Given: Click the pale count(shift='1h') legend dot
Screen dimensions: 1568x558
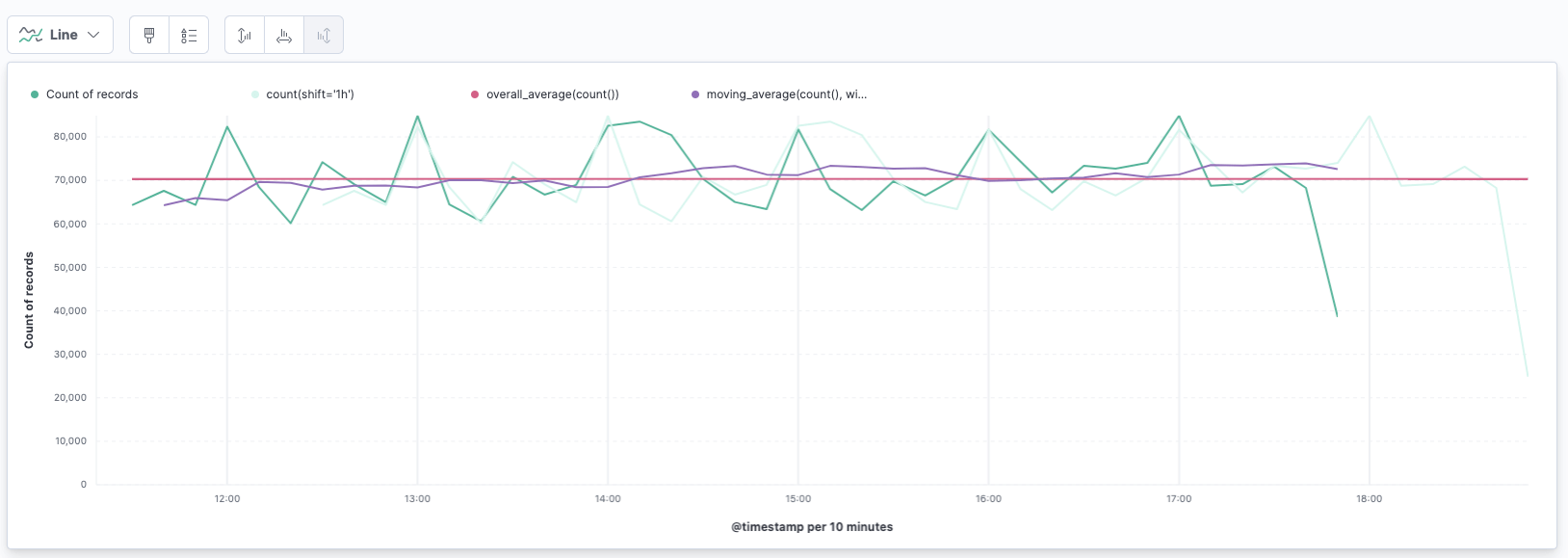Looking at the screenshot, I should pos(255,94).
